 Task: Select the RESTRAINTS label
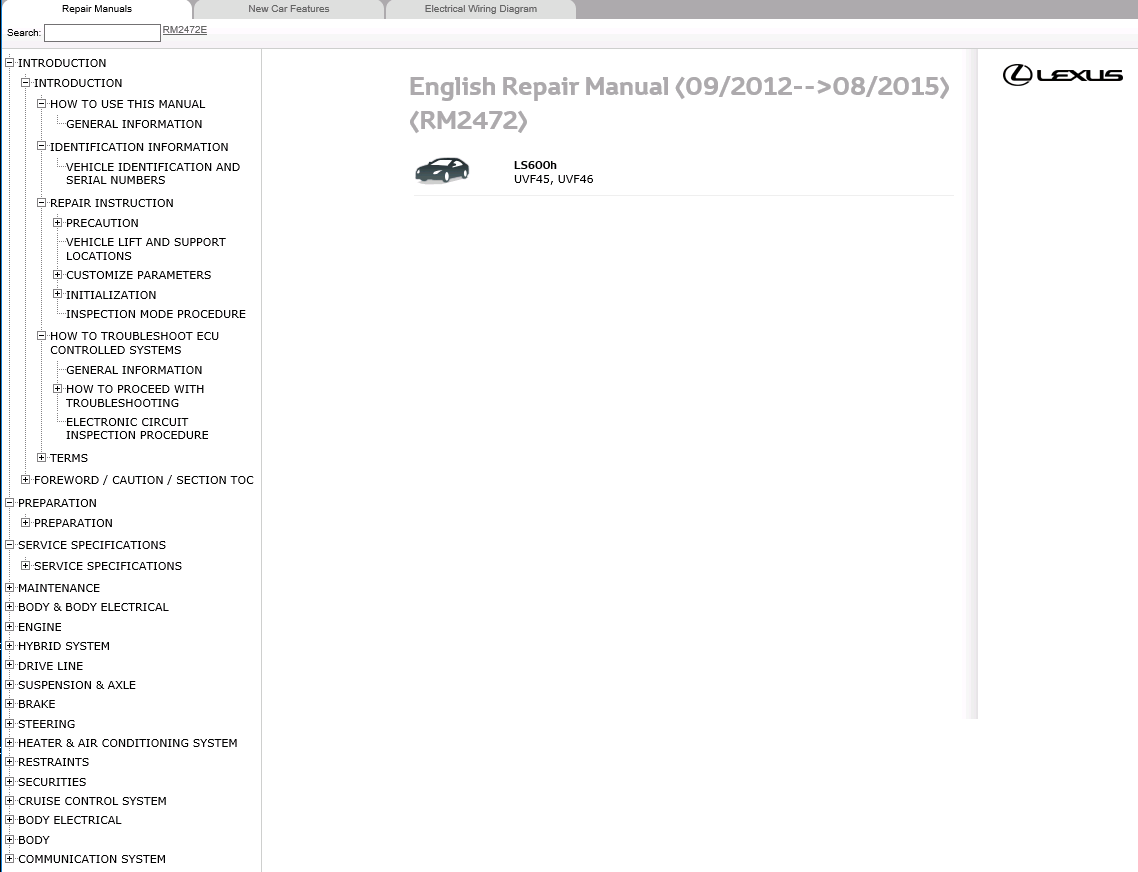[x=54, y=762]
